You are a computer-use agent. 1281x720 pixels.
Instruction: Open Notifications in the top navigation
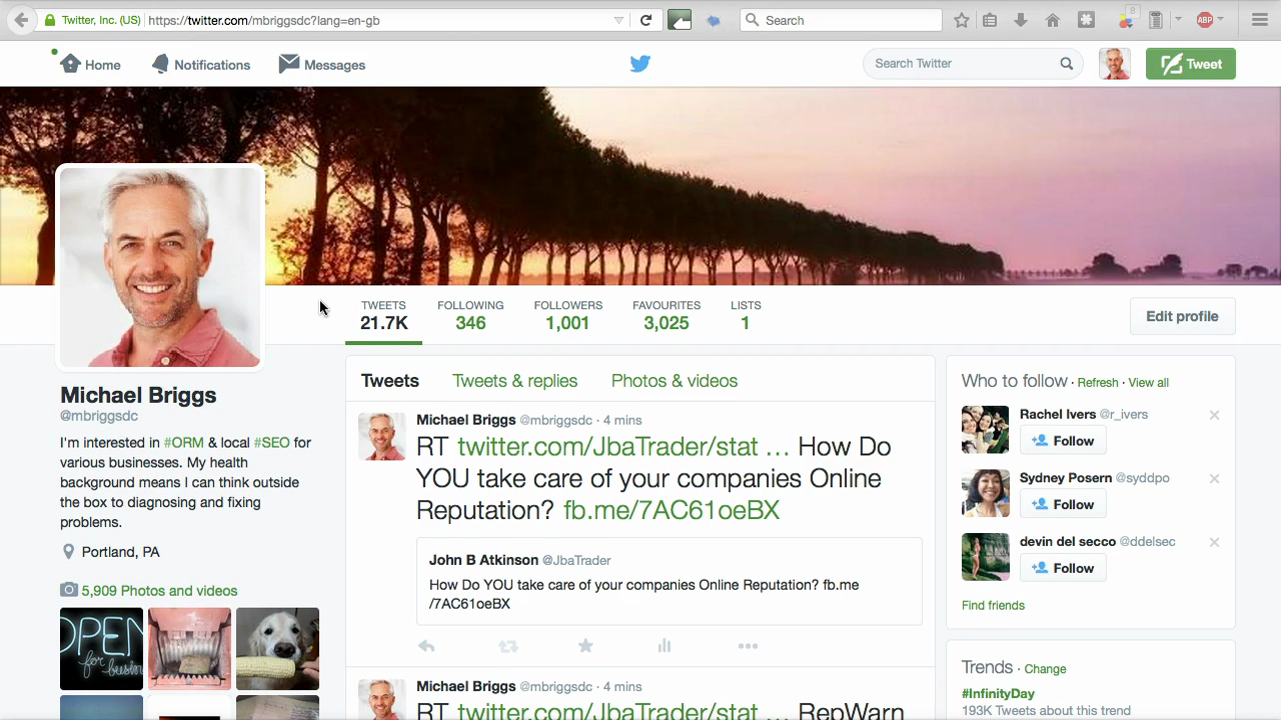201,64
